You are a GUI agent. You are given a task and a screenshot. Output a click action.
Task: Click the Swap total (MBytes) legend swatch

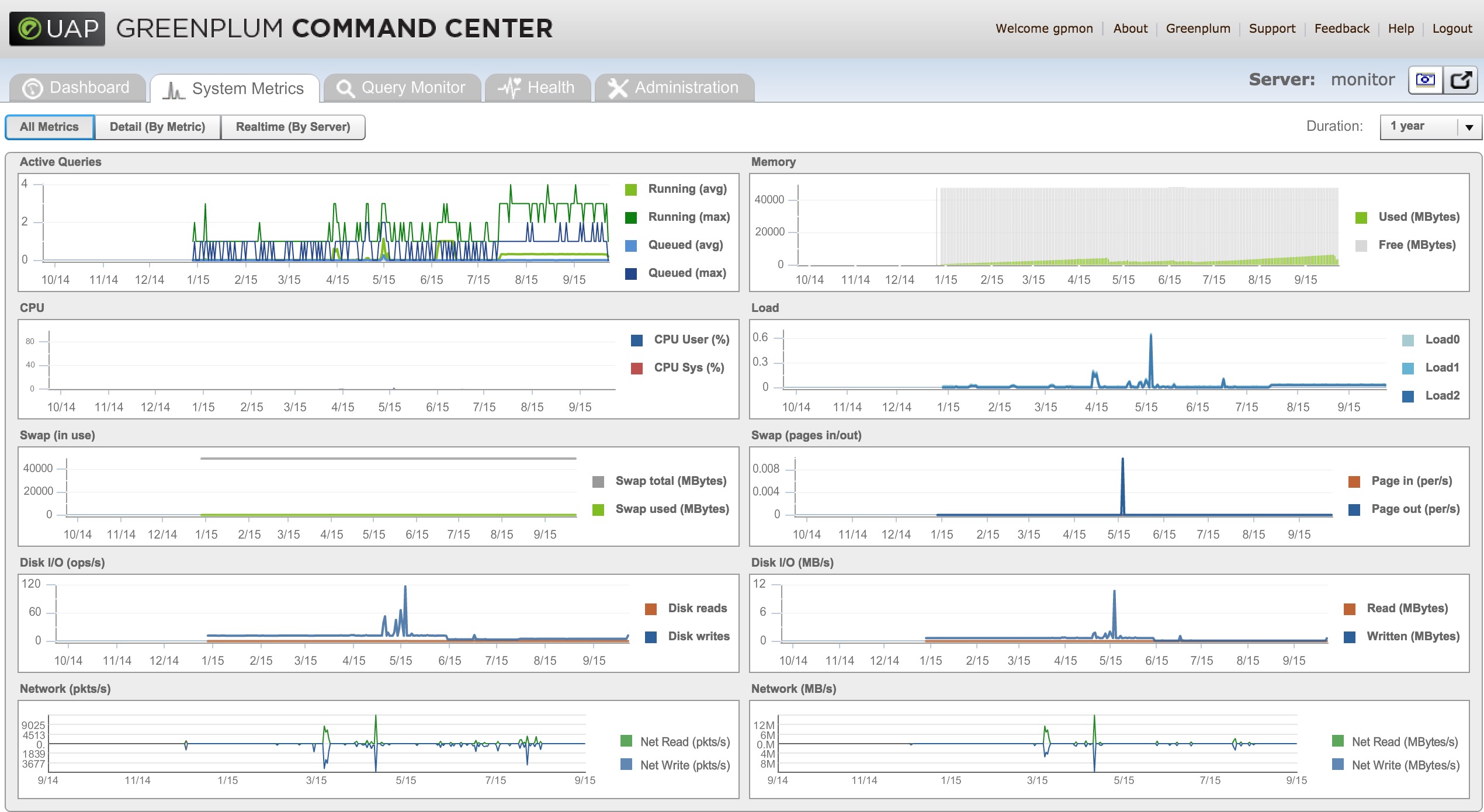click(598, 481)
